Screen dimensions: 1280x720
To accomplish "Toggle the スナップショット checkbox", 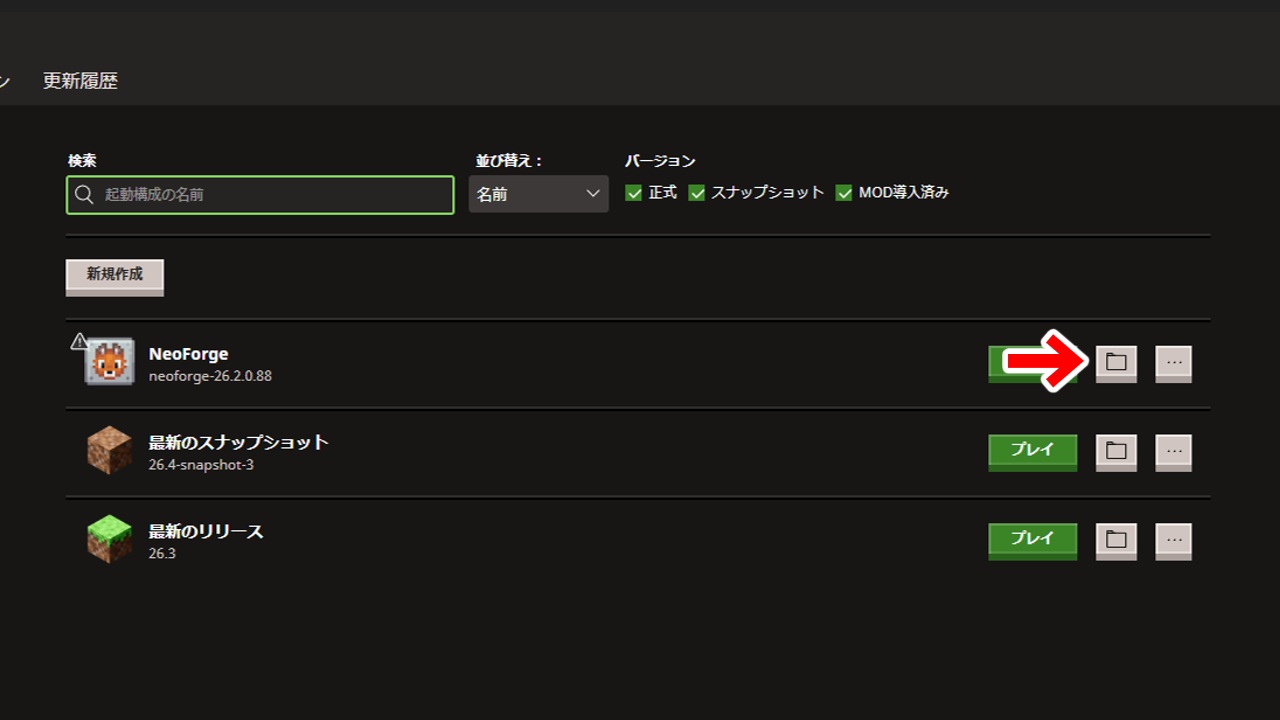I will (x=697, y=193).
